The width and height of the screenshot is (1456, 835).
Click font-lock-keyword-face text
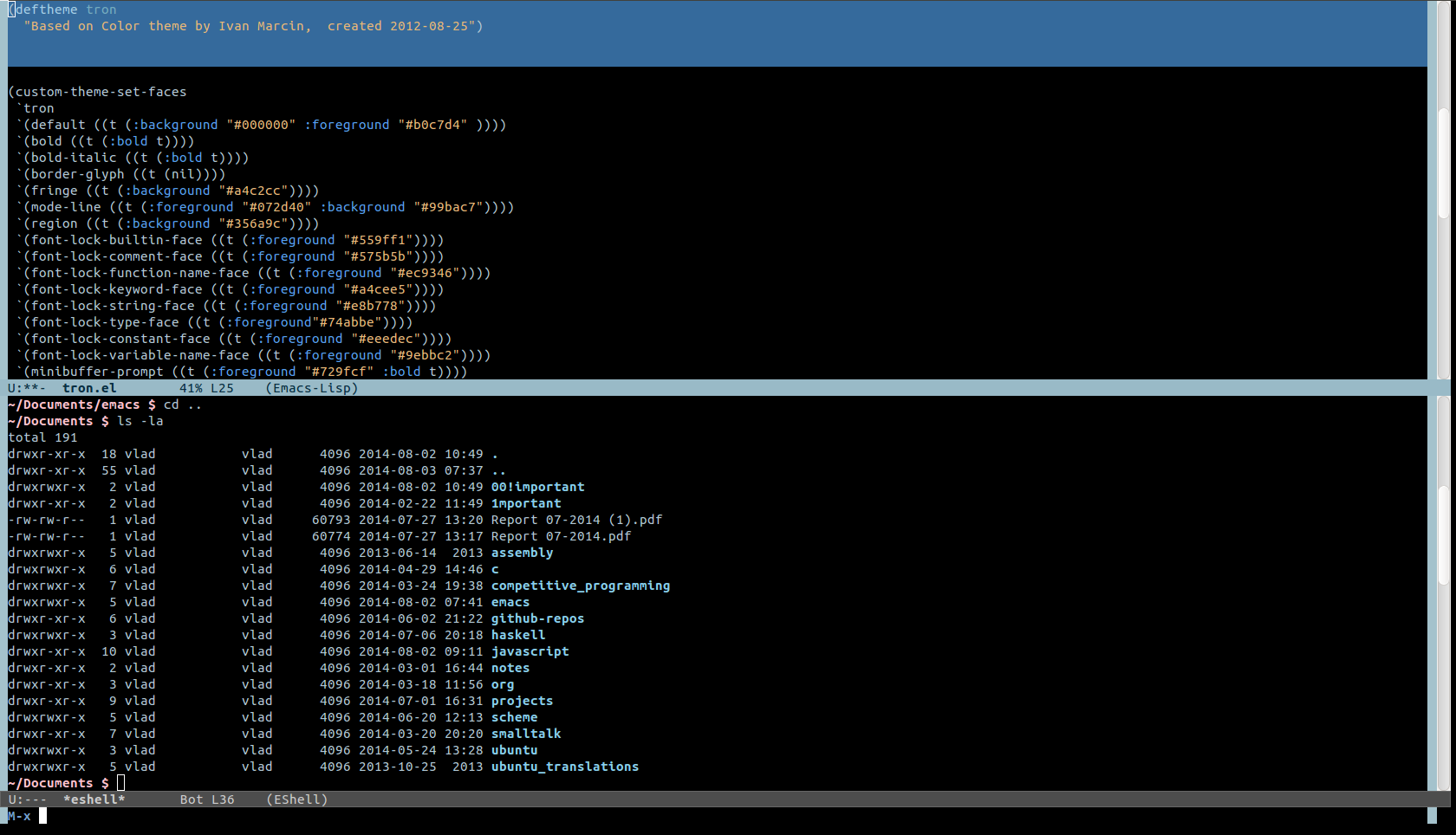(x=117, y=289)
